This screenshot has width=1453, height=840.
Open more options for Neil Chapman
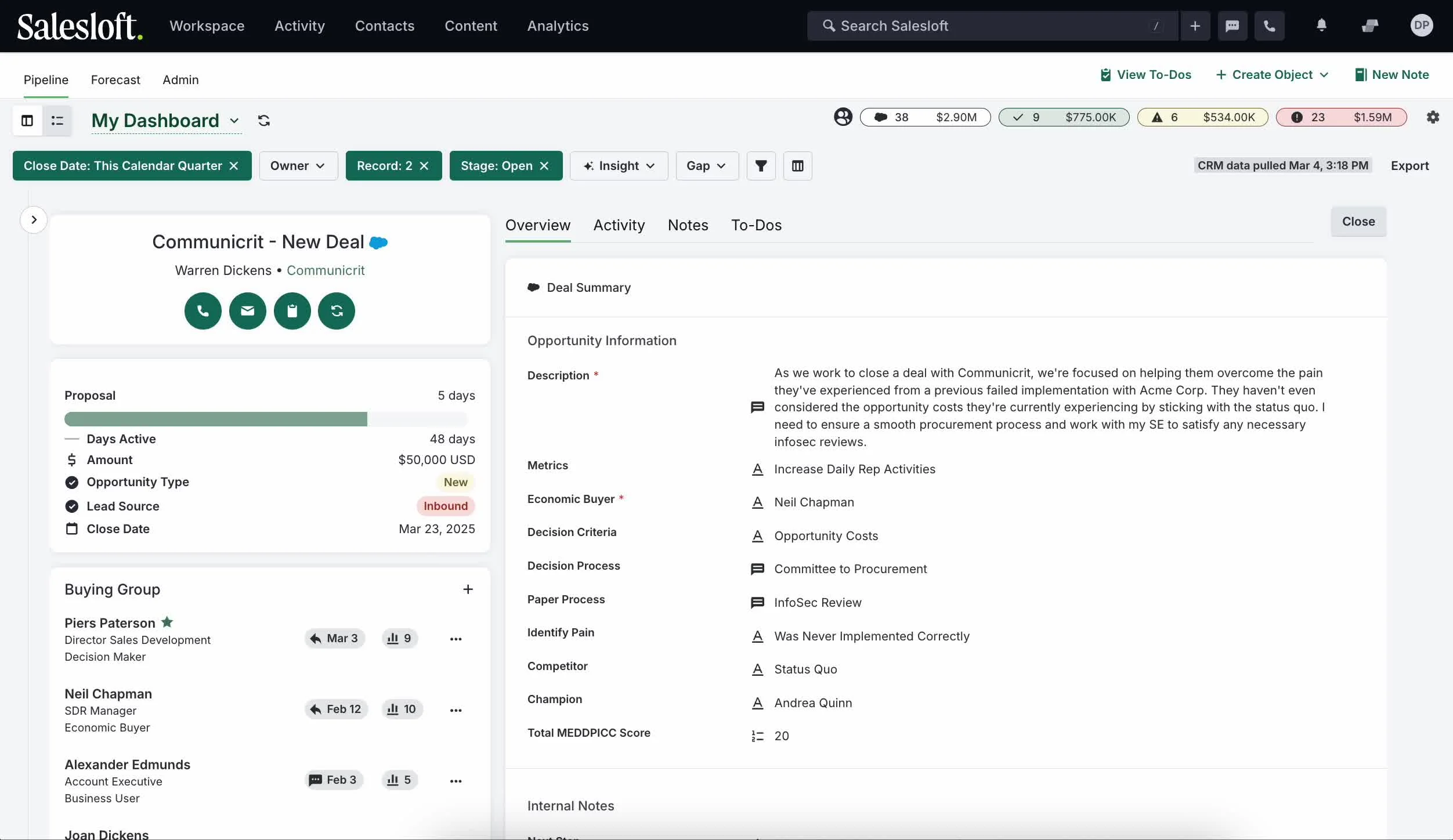pyautogui.click(x=456, y=710)
